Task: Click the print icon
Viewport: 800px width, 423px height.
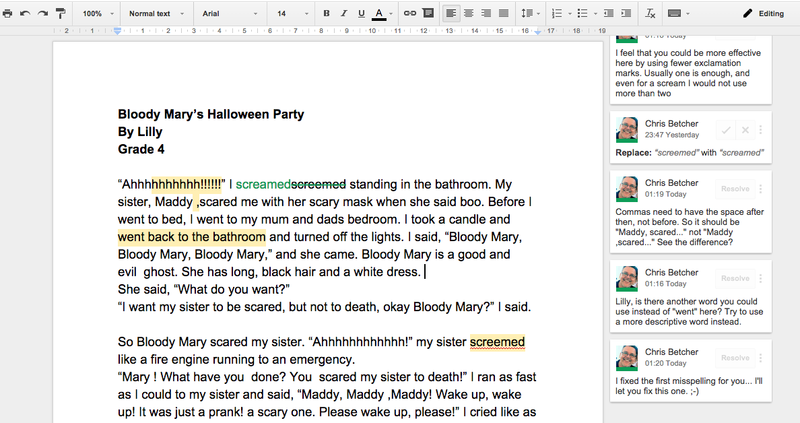Action: [8, 14]
